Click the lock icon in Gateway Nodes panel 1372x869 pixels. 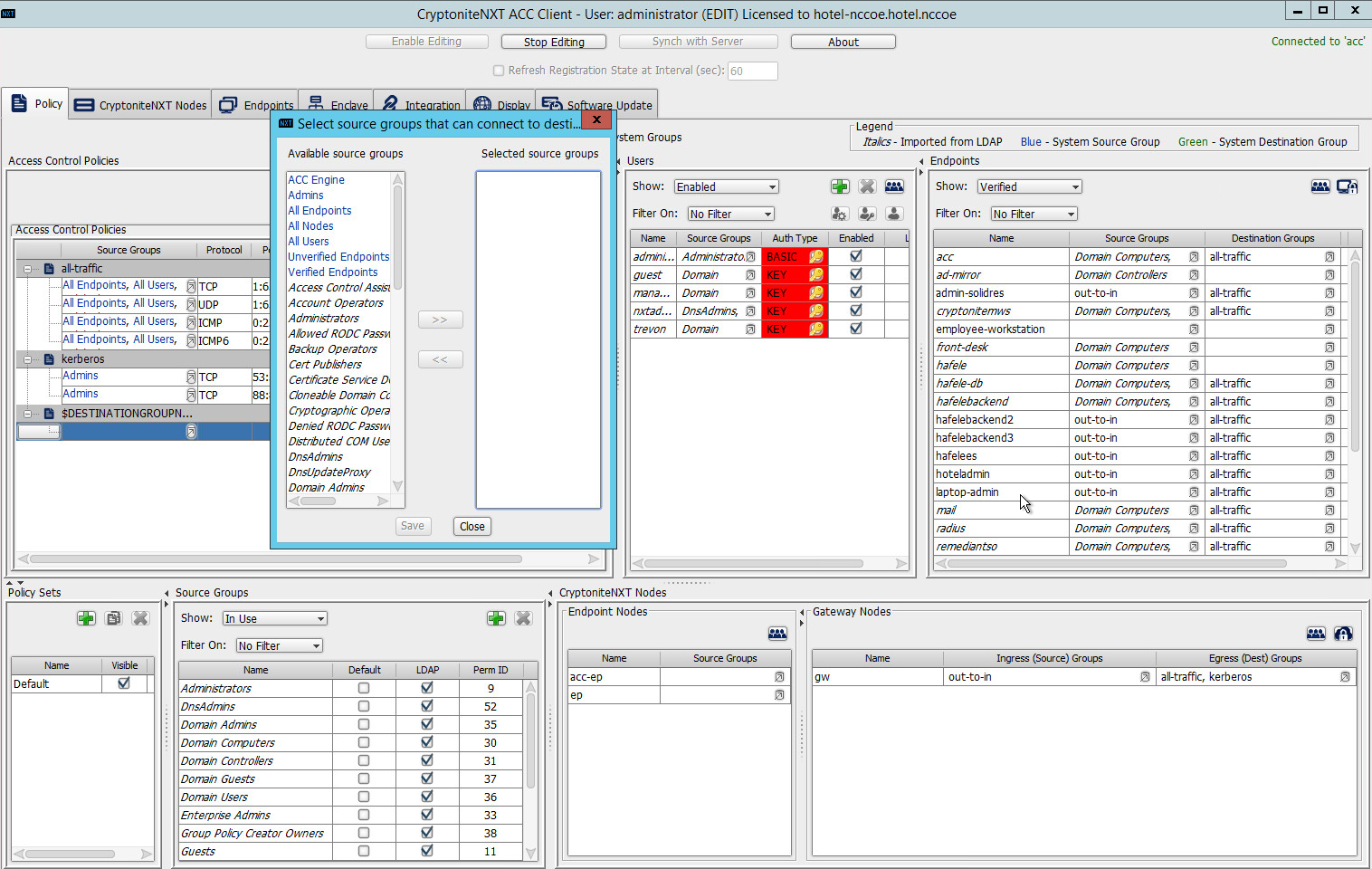1343,634
